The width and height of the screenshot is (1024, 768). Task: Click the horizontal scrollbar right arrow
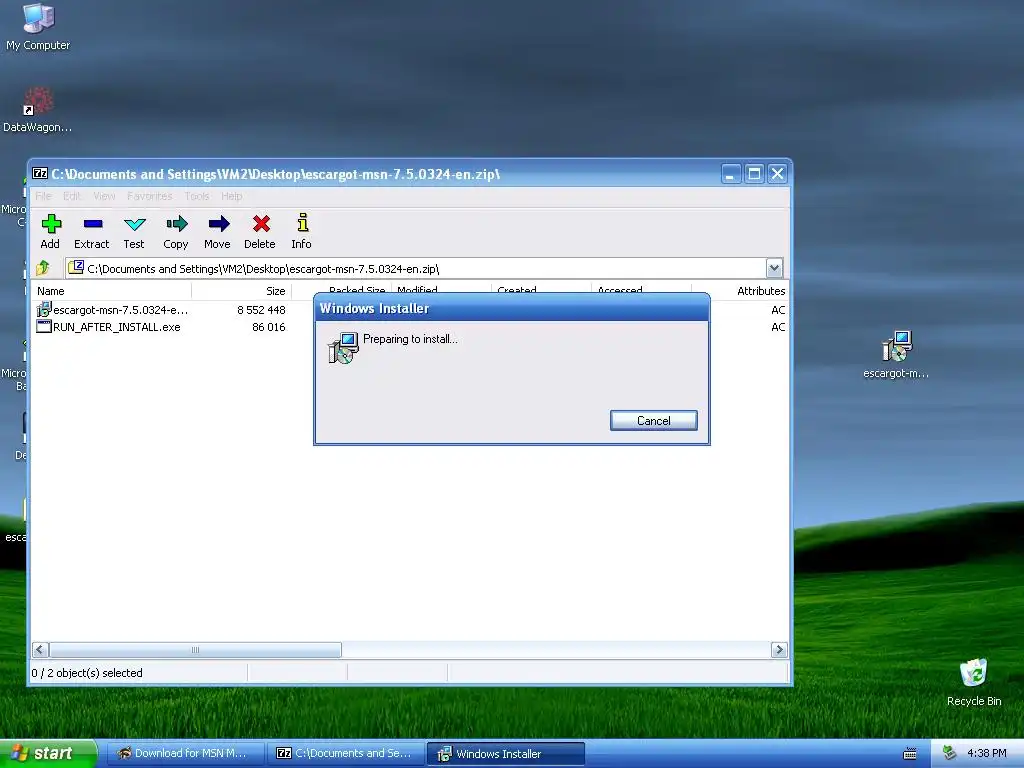778,650
